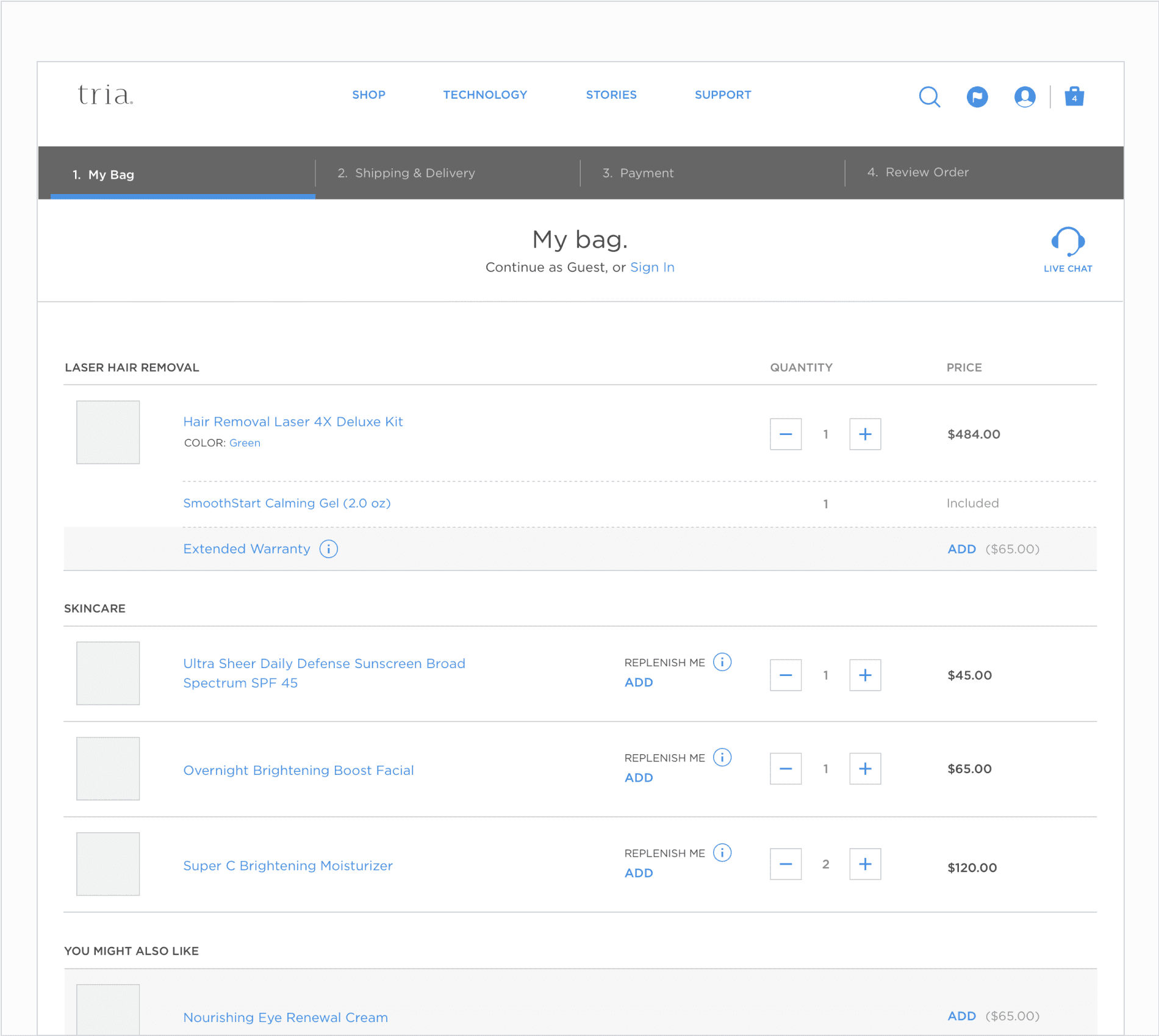
Task: Show Extended Warranty info icon
Action: point(329,549)
